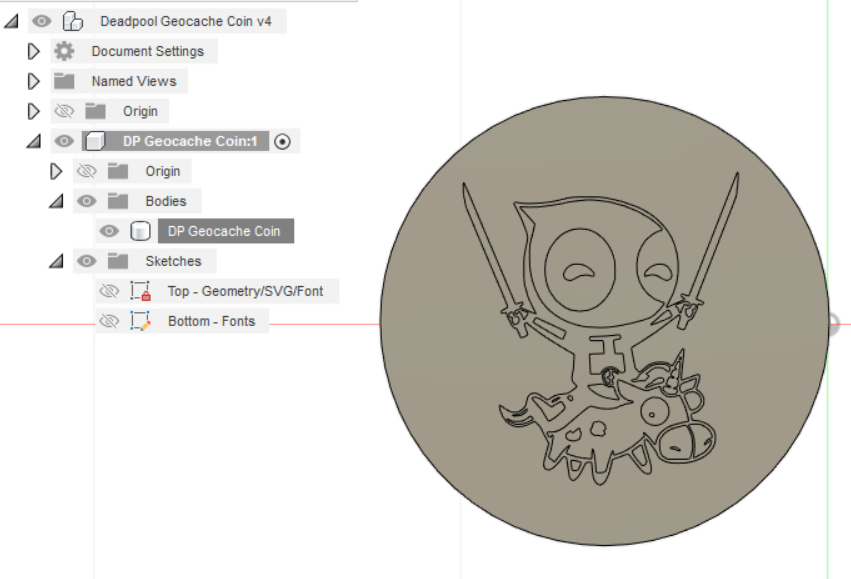Expand the Origin under DP Geocache Coin:1
851x579 pixels.
pos(57,171)
